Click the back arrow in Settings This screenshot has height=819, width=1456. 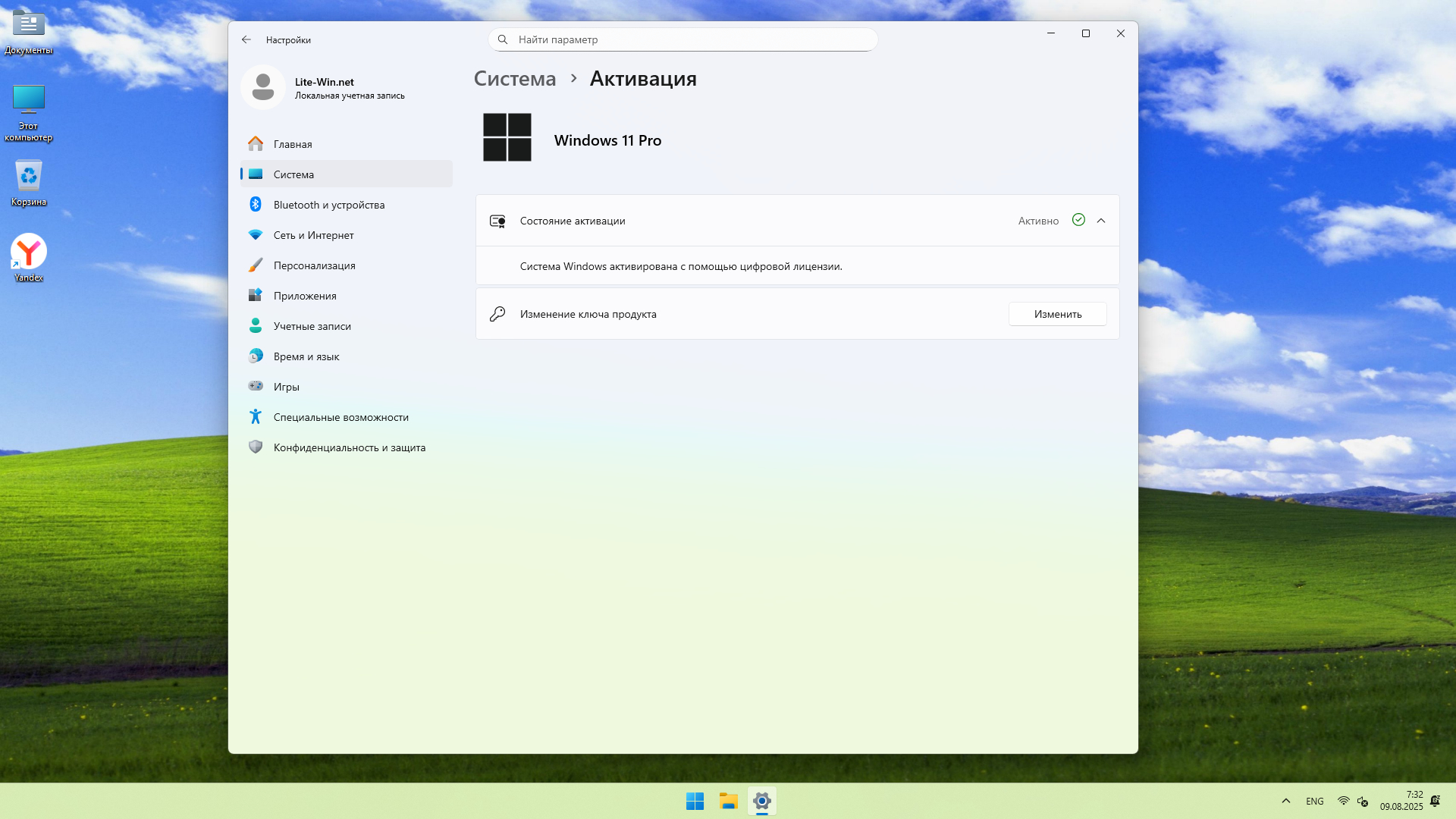[x=246, y=39]
